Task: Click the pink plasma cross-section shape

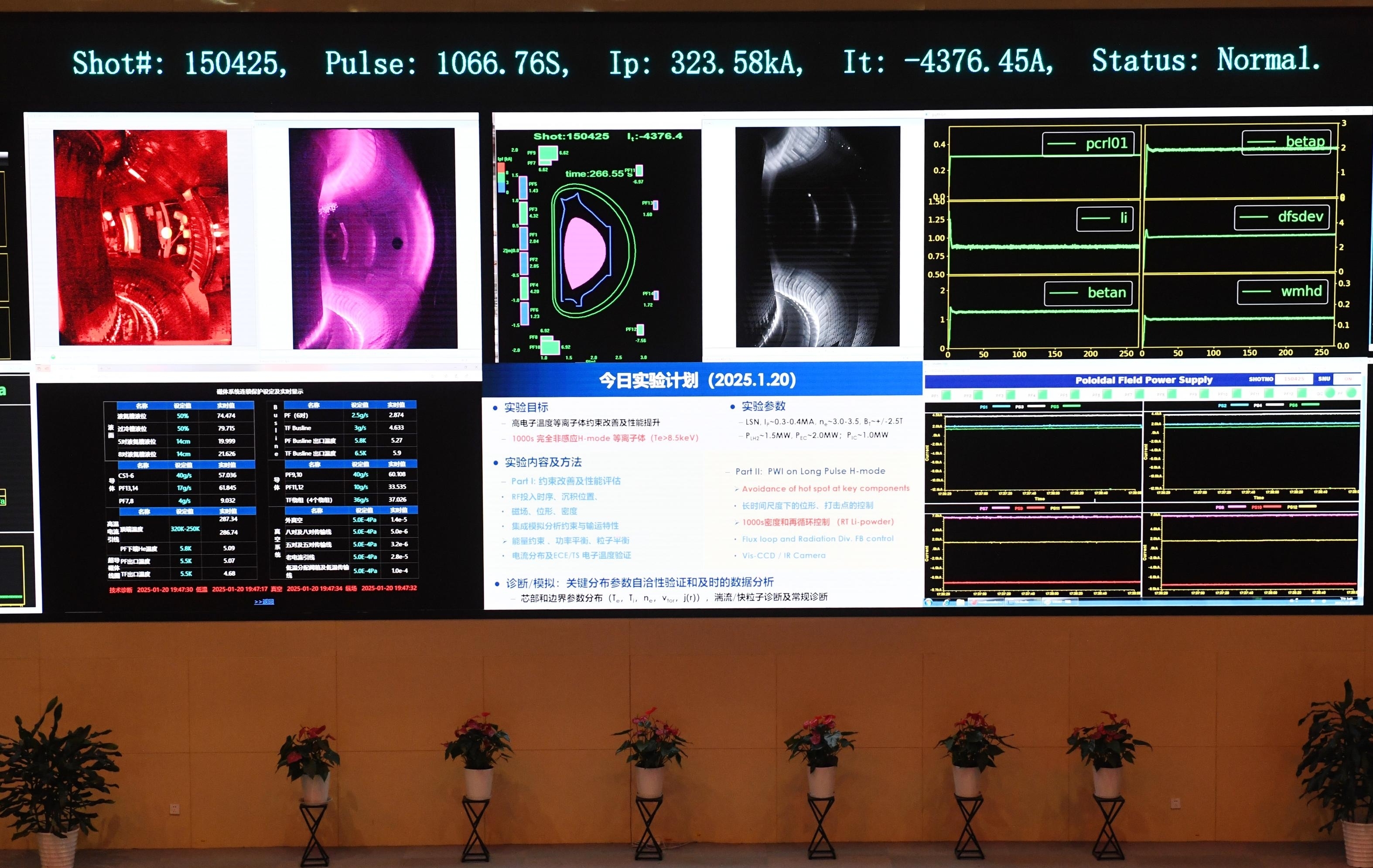Action: click(x=585, y=254)
